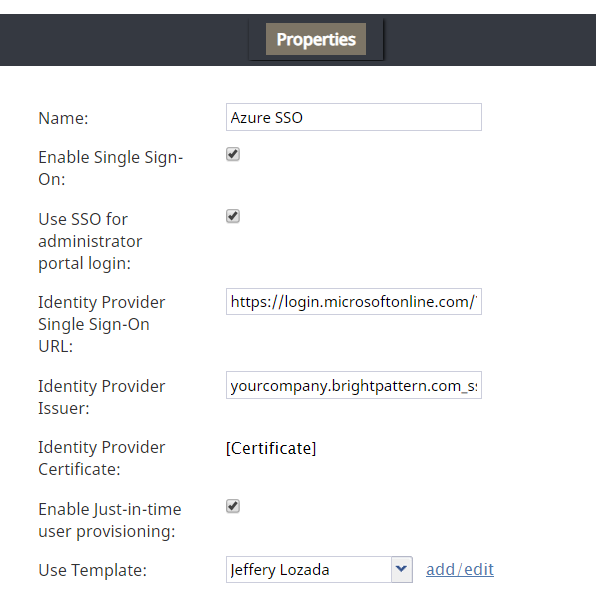This screenshot has height=608, width=596.
Task: Click the Name: label
Action: pos(63,118)
